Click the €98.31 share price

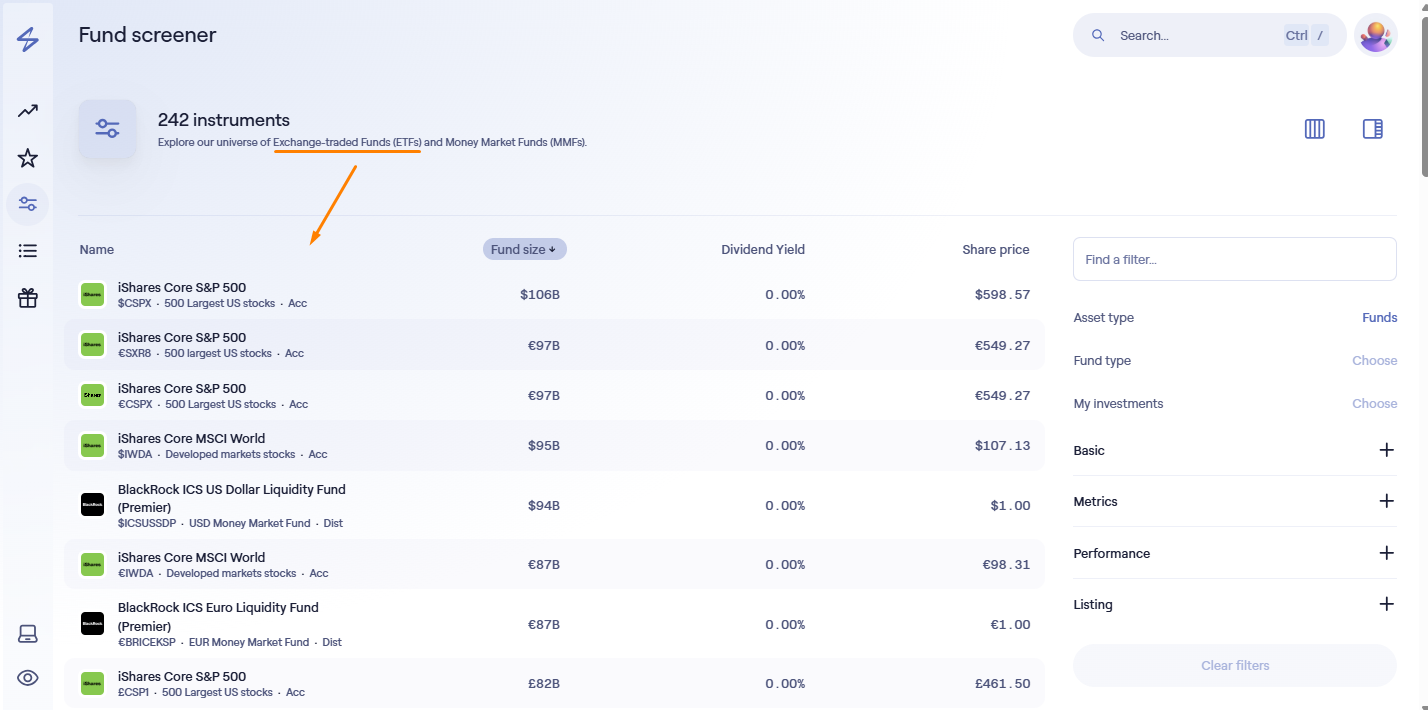click(1006, 564)
